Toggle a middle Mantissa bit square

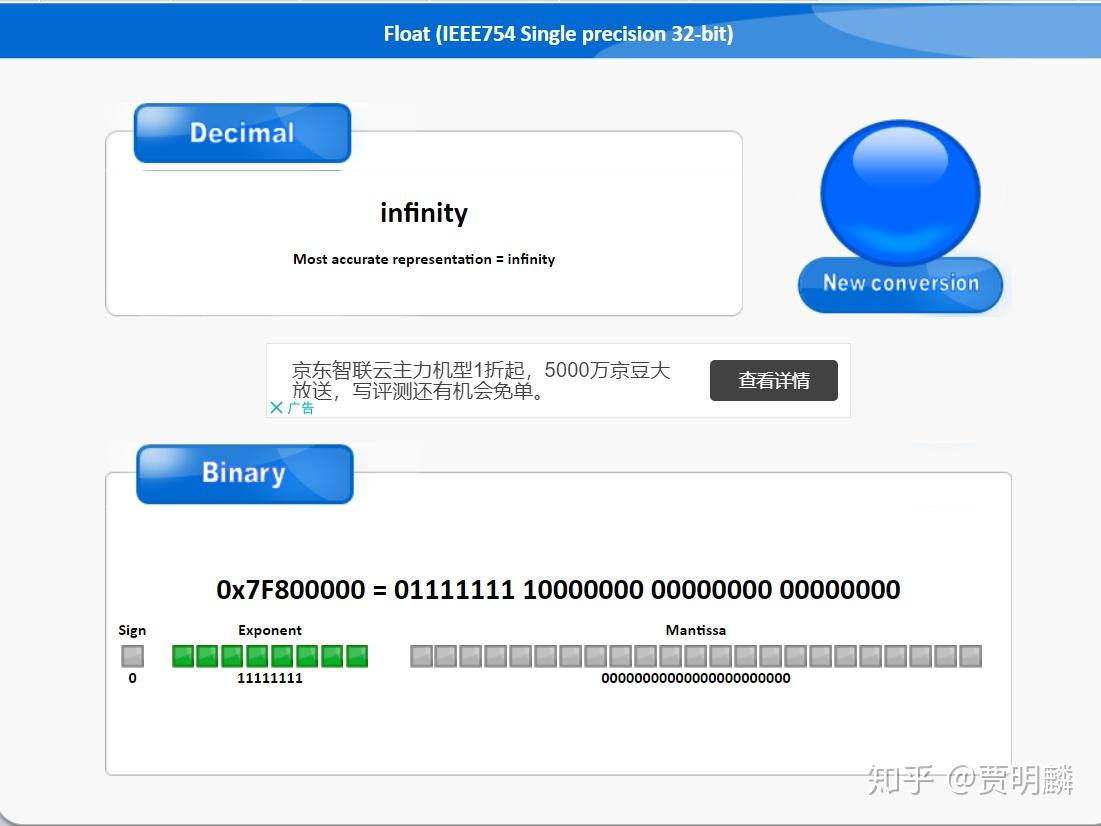point(695,655)
